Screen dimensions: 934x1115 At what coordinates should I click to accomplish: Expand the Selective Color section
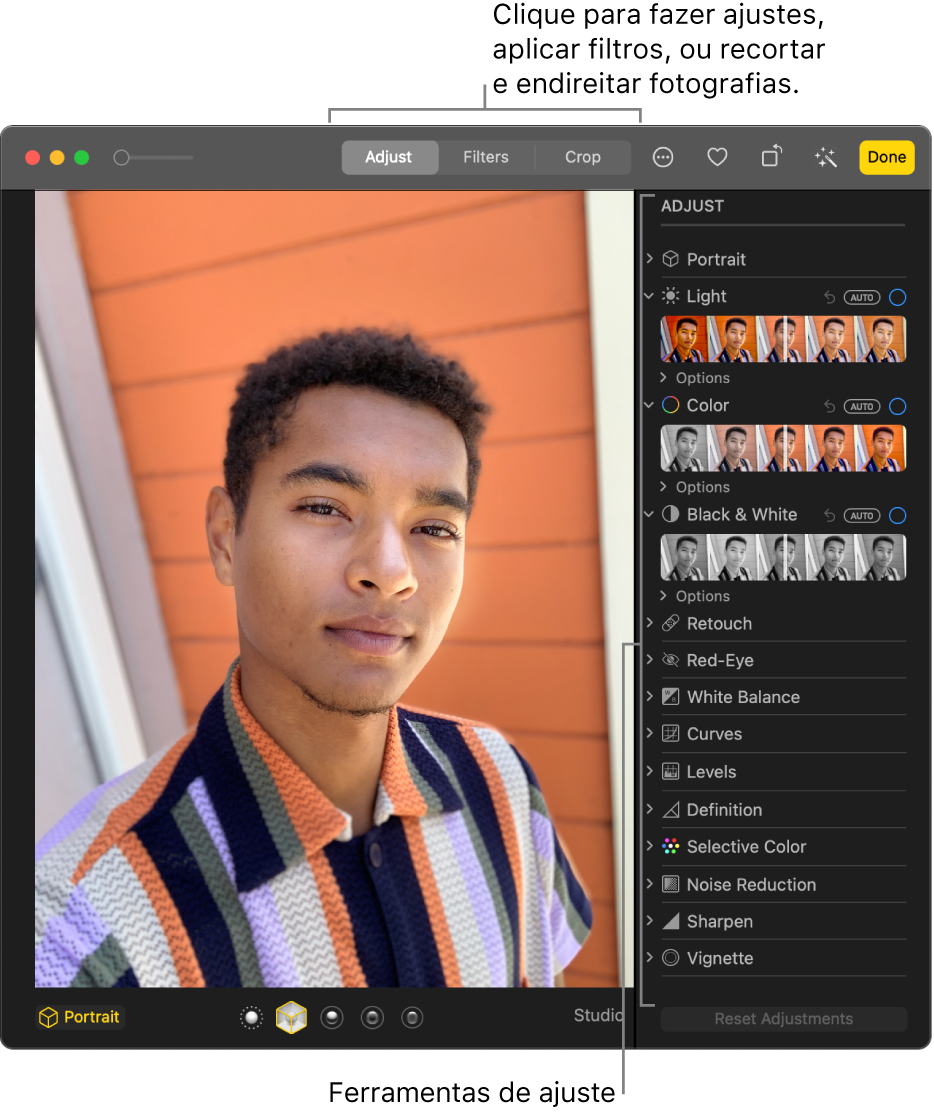(649, 845)
